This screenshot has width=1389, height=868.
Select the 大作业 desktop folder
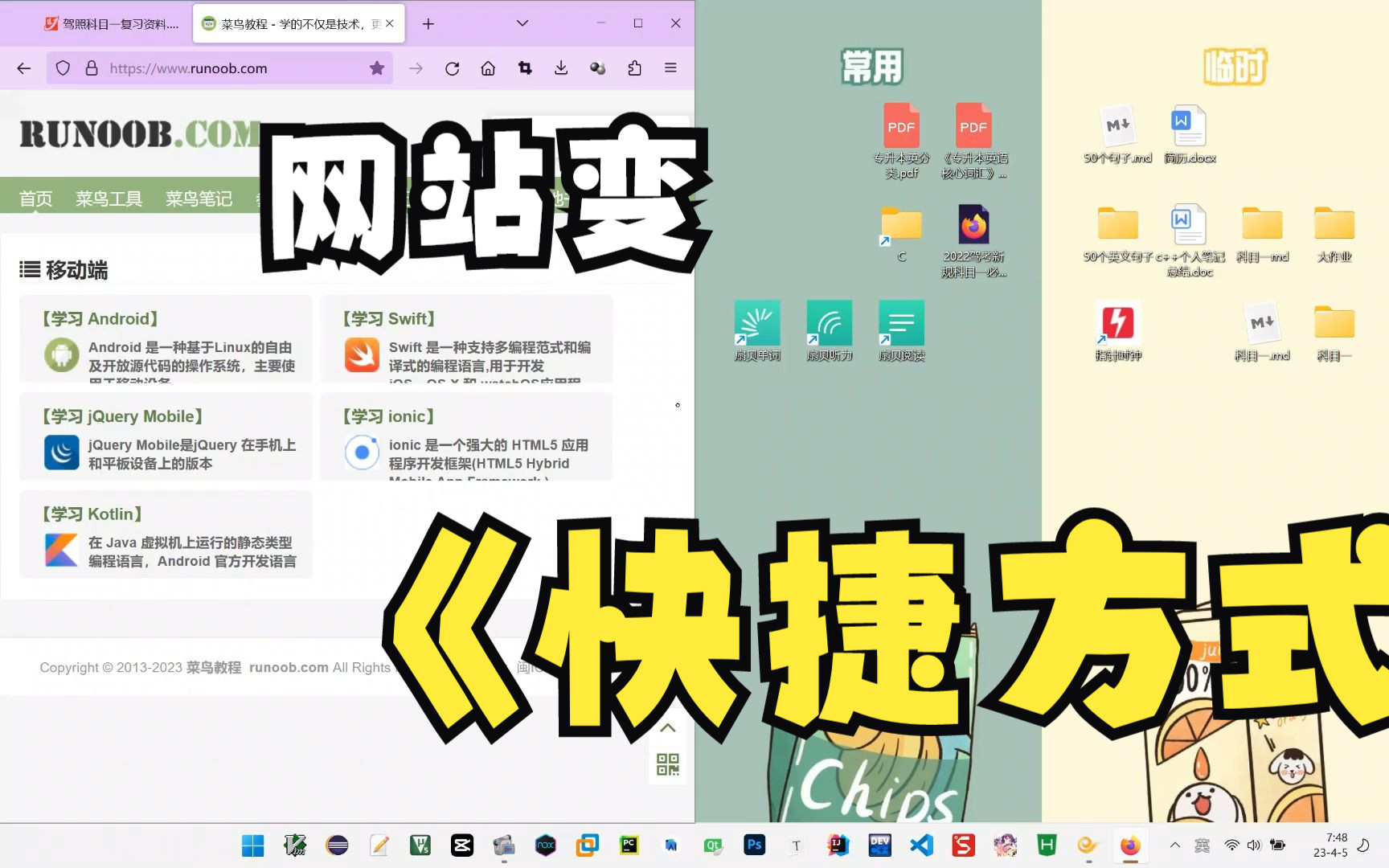click(1334, 233)
